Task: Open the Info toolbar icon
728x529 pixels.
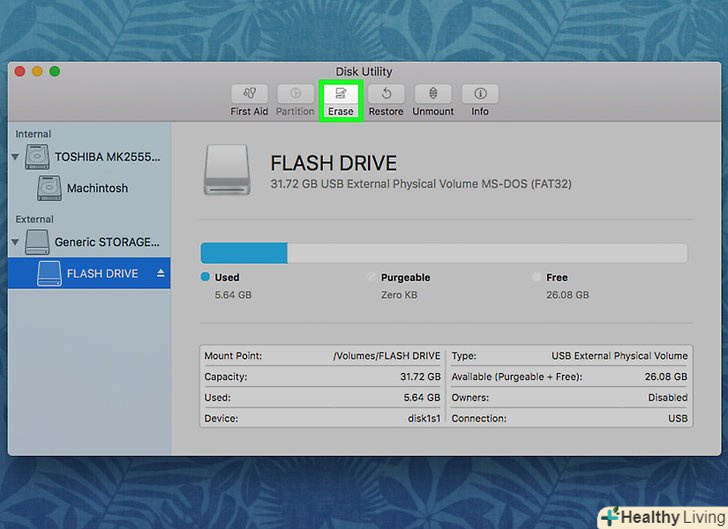Action: pos(480,94)
